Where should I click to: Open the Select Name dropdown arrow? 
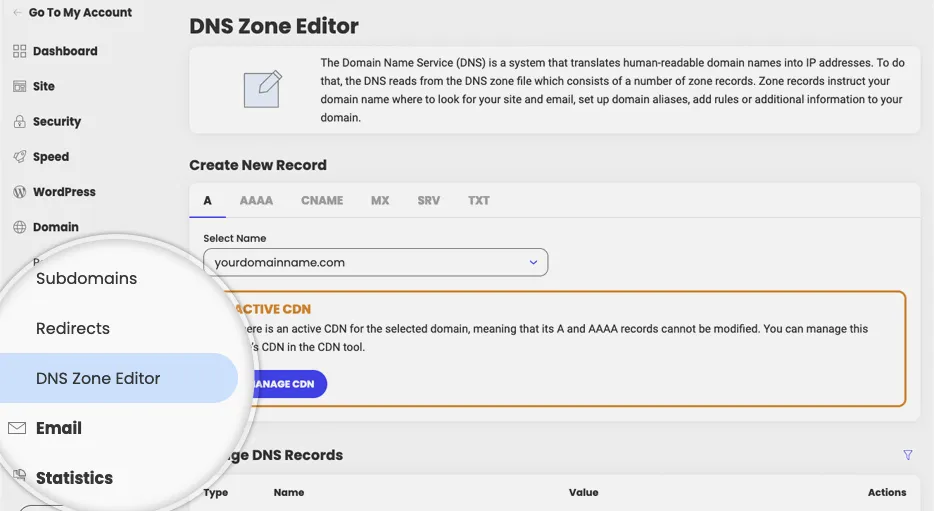(534, 263)
